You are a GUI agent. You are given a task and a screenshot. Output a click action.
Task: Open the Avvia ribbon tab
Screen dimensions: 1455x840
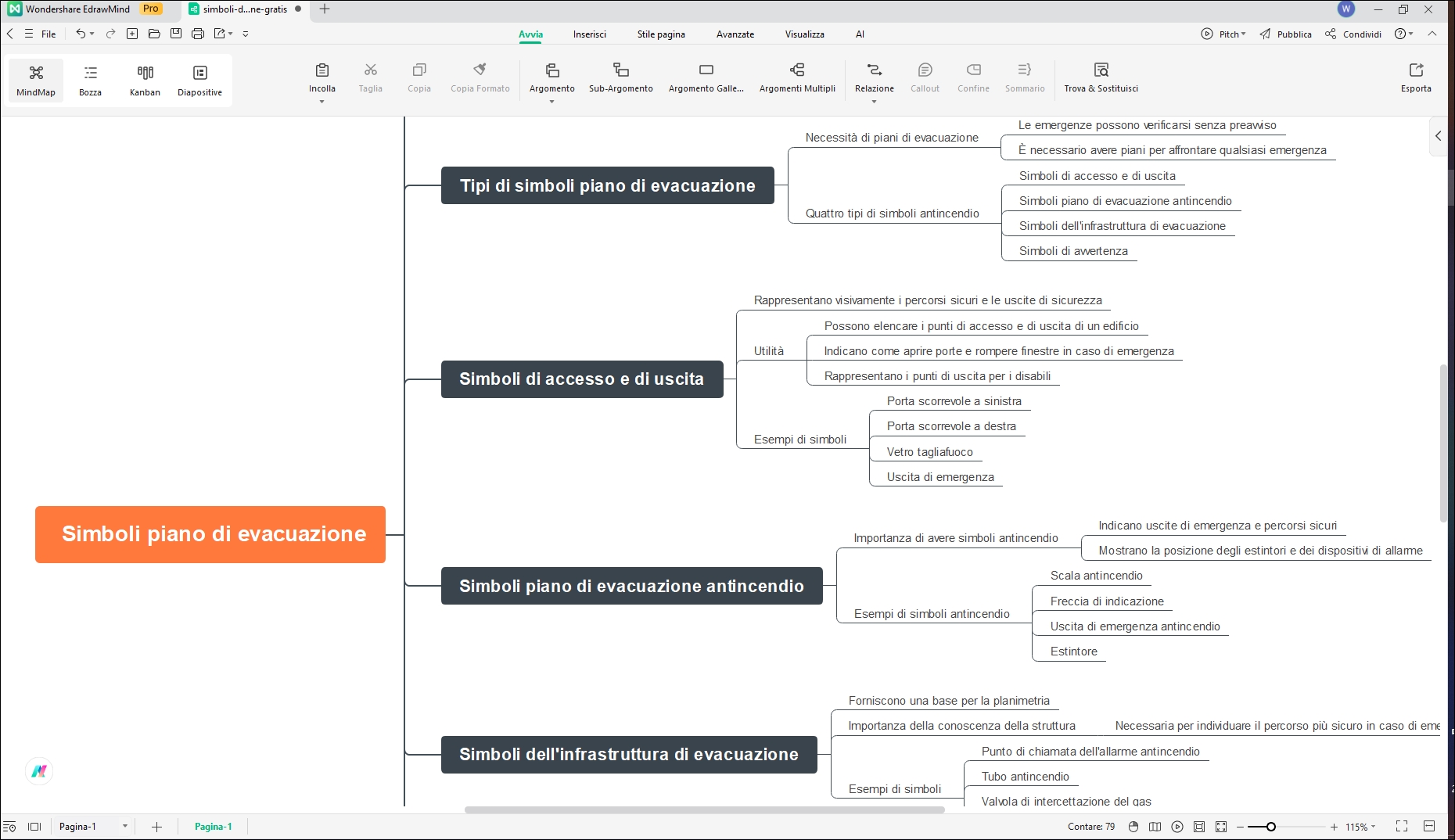tap(530, 34)
